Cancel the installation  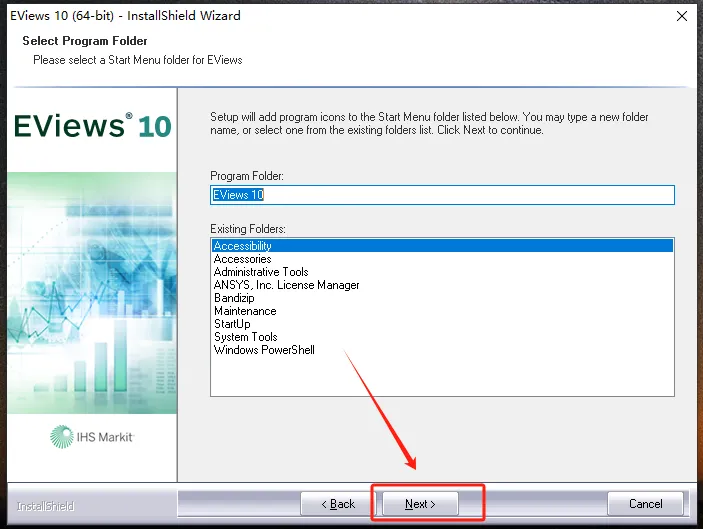[645, 504]
